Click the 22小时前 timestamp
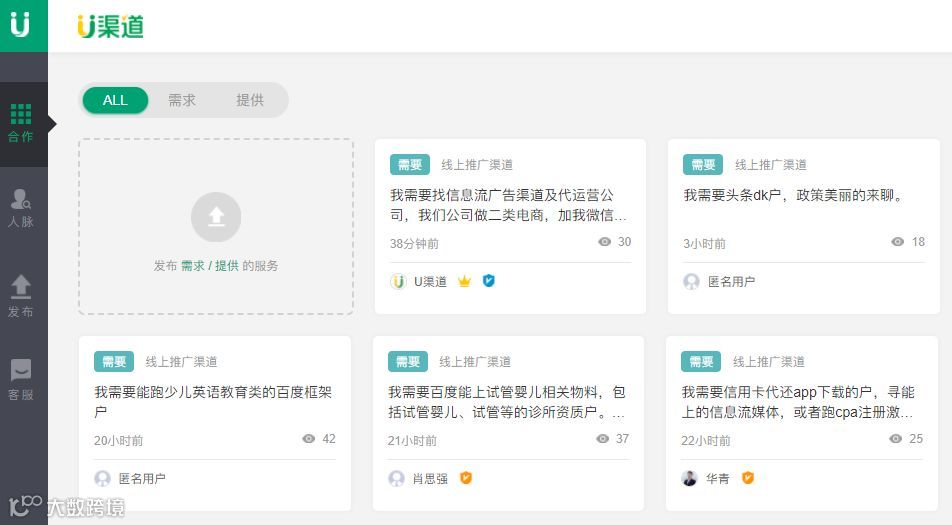The width and height of the screenshot is (952, 525). [x=706, y=441]
